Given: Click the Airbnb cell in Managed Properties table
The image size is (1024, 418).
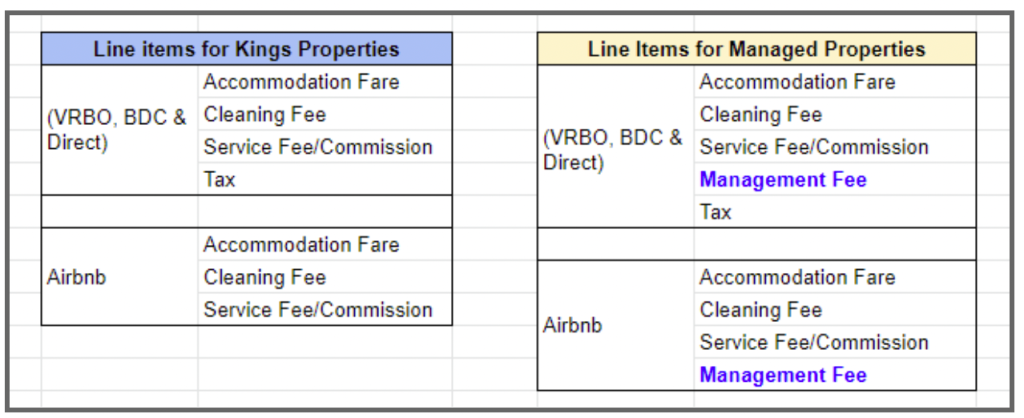Looking at the screenshot, I should tap(572, 326).
